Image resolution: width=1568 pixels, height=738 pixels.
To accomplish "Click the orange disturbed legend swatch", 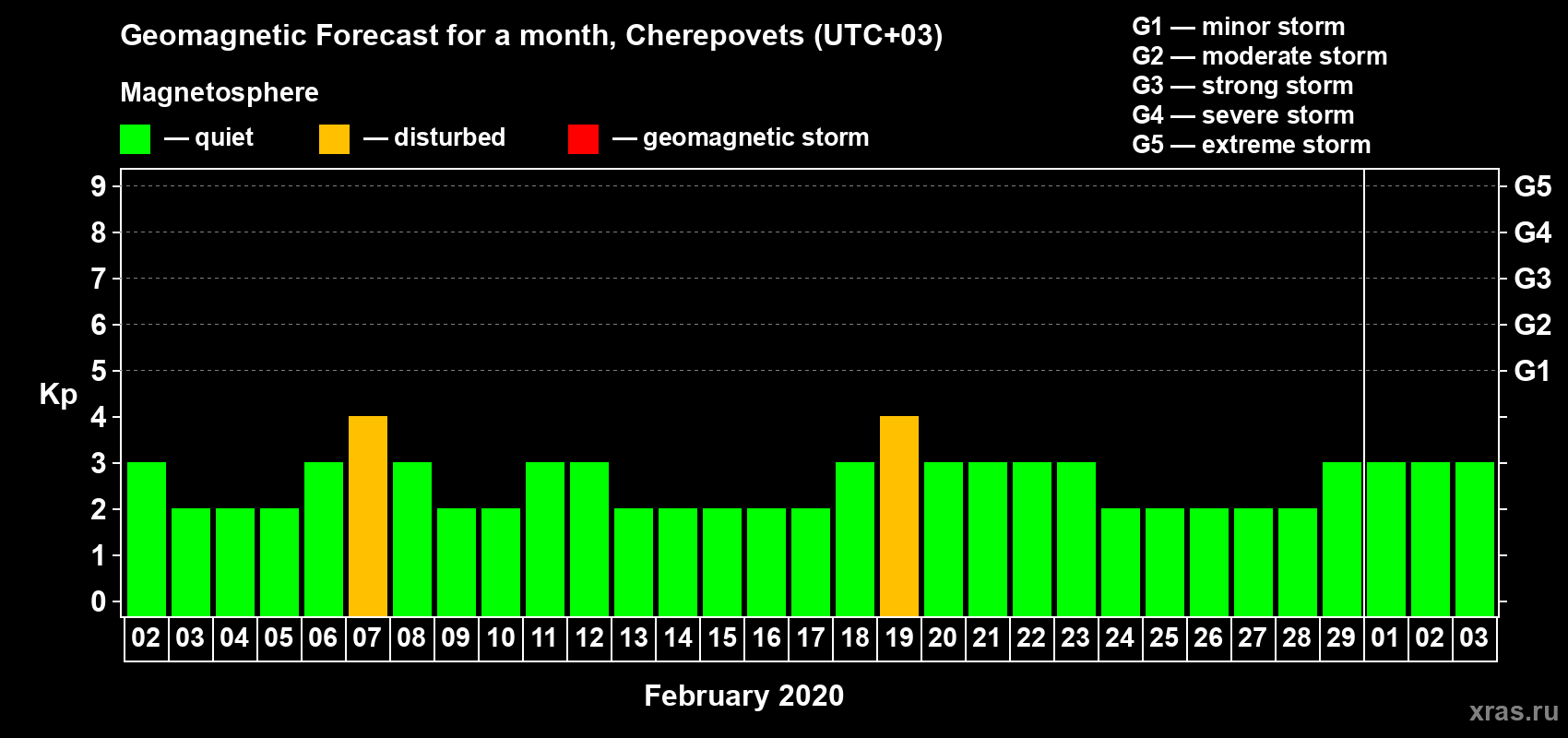I will pos(334,139).
